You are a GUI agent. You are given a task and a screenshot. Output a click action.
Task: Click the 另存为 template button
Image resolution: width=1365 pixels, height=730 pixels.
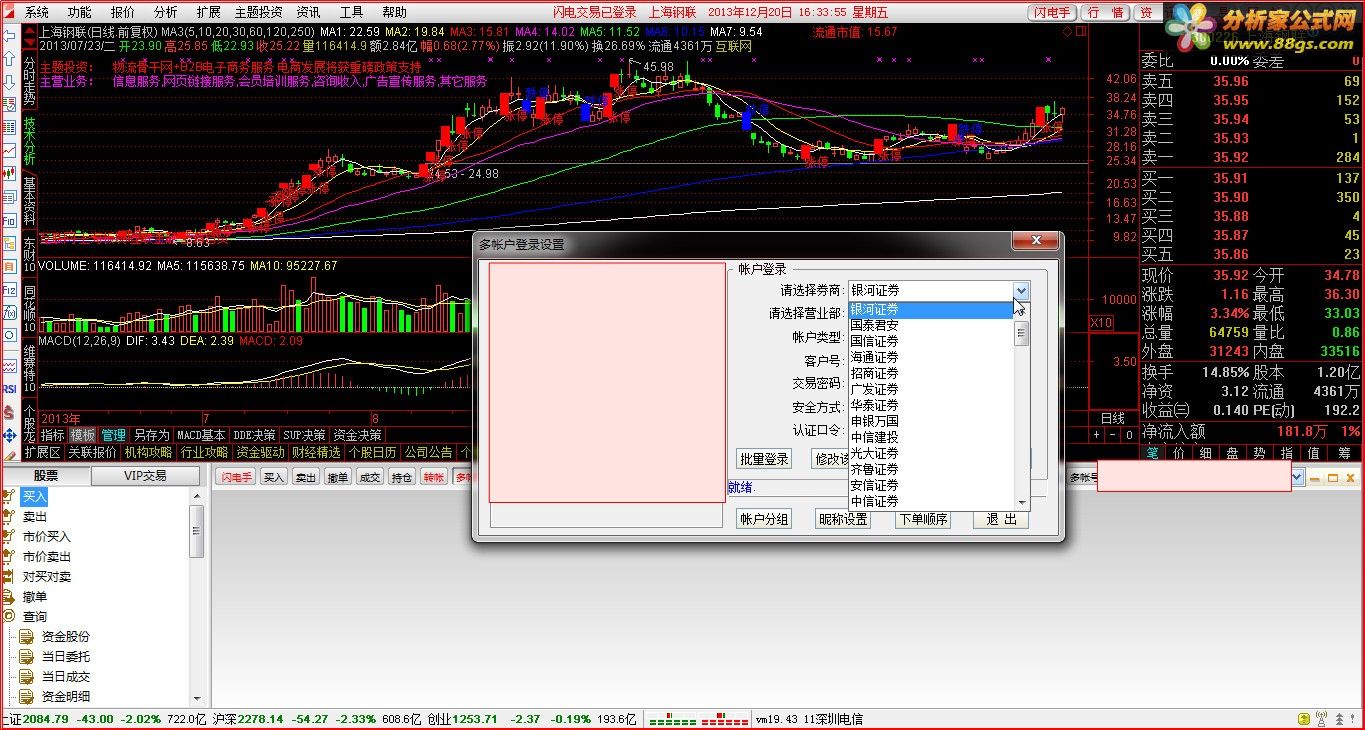coord(152,435)
